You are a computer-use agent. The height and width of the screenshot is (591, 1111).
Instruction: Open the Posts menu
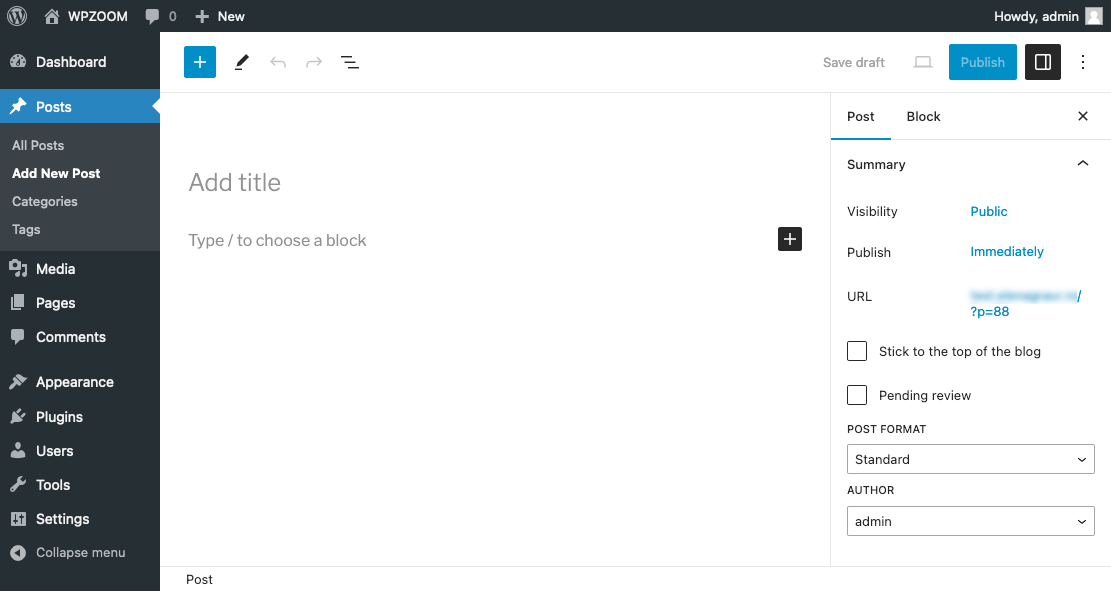80,106
